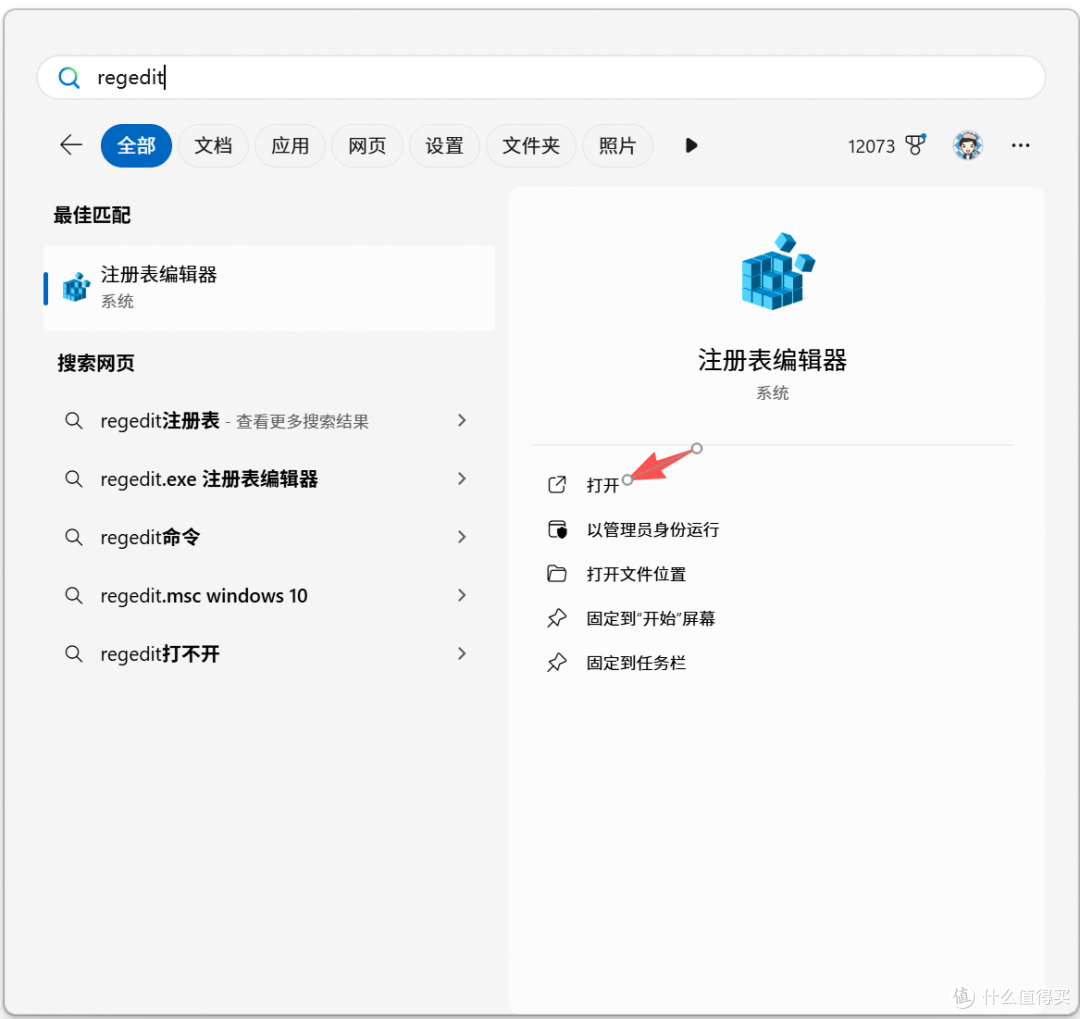1080x1019 pixels.
Task: Click the 12073 rewards points
Action: pyautogui.click(x=871, y=146)
